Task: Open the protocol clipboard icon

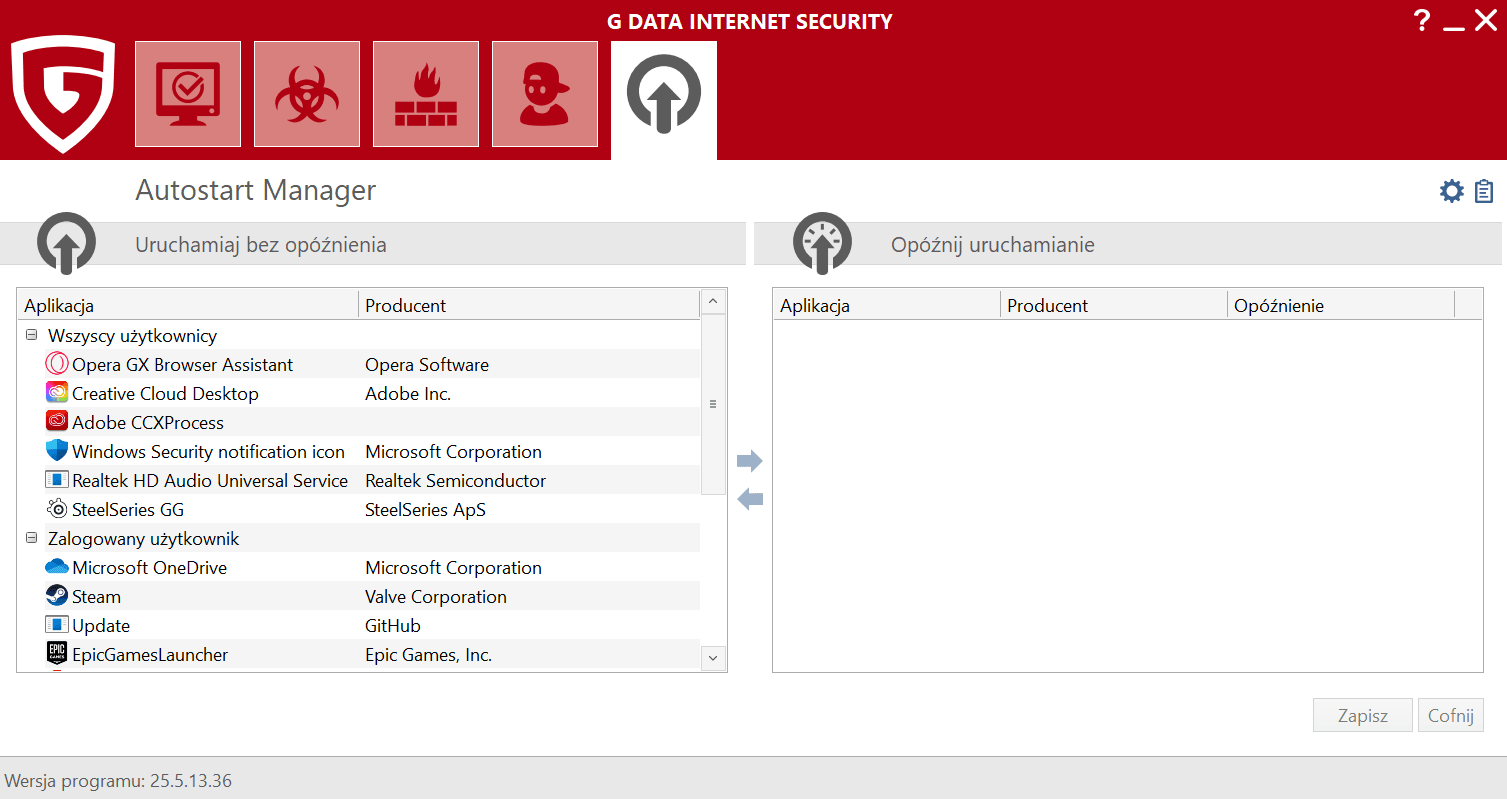Action: [1484, 191]
